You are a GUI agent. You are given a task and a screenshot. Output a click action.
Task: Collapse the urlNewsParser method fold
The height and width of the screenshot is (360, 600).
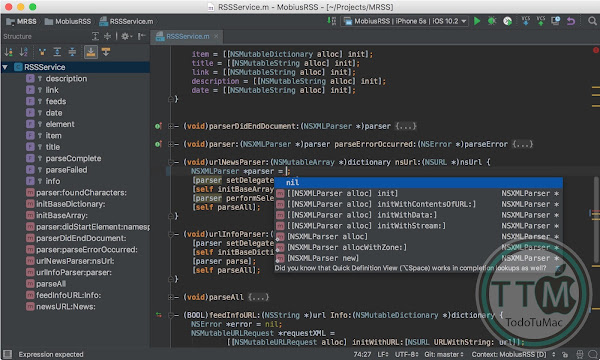click(x=171, y=162)
